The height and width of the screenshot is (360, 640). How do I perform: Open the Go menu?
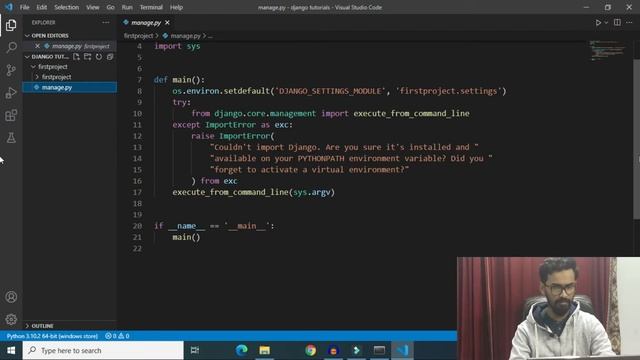111,7
